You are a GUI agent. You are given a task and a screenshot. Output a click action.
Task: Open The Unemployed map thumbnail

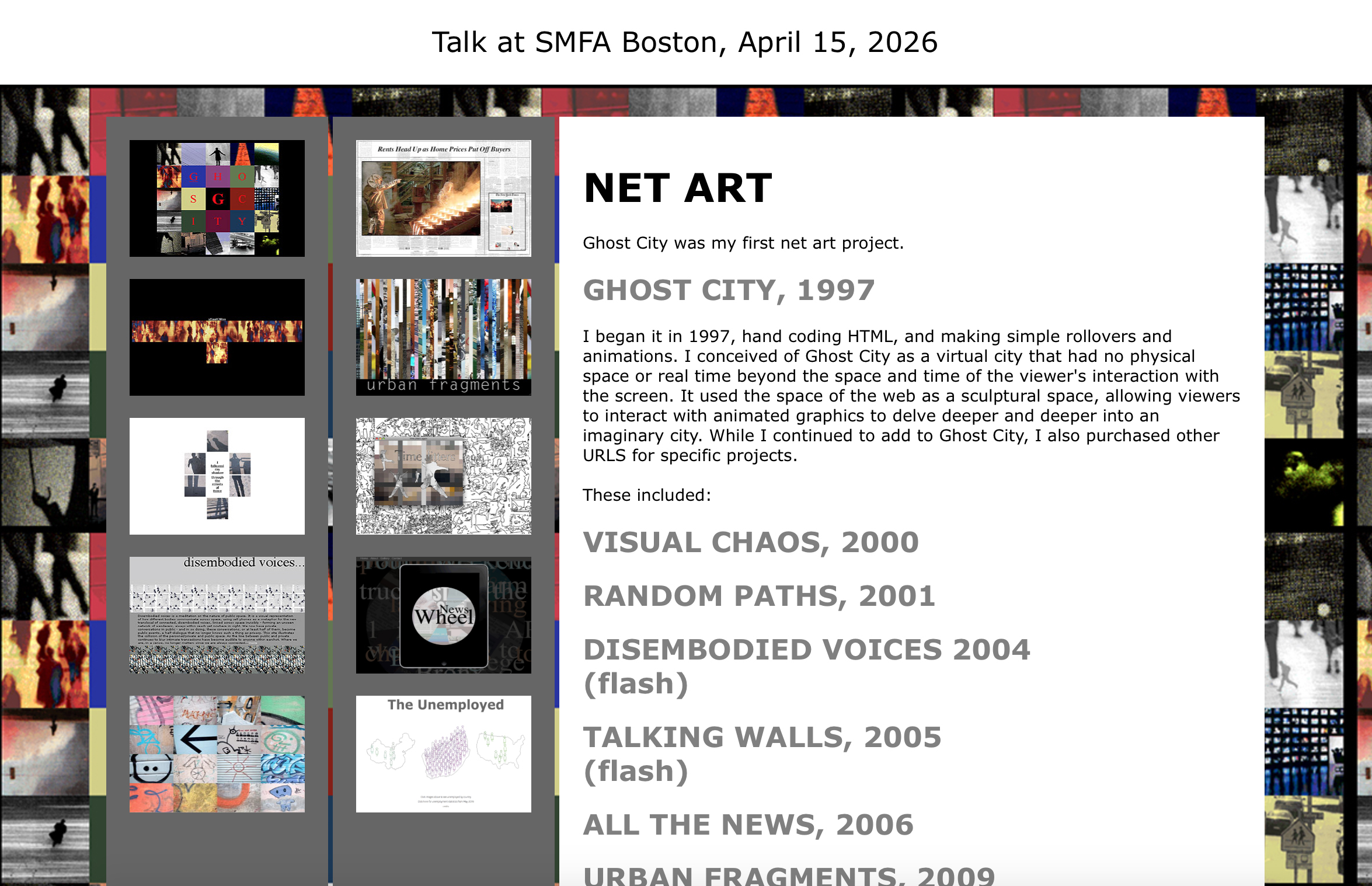[444, 754]
